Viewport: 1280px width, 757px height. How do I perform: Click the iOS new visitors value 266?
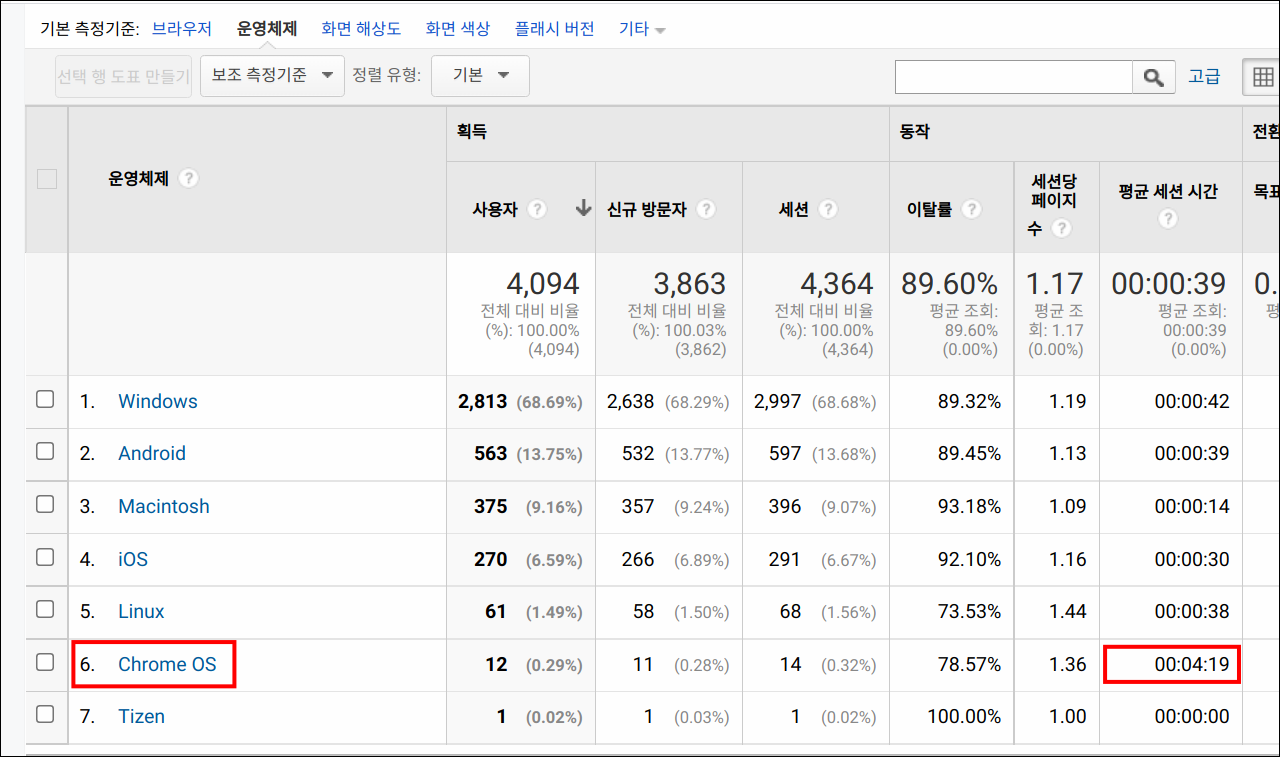click(638, 559)
